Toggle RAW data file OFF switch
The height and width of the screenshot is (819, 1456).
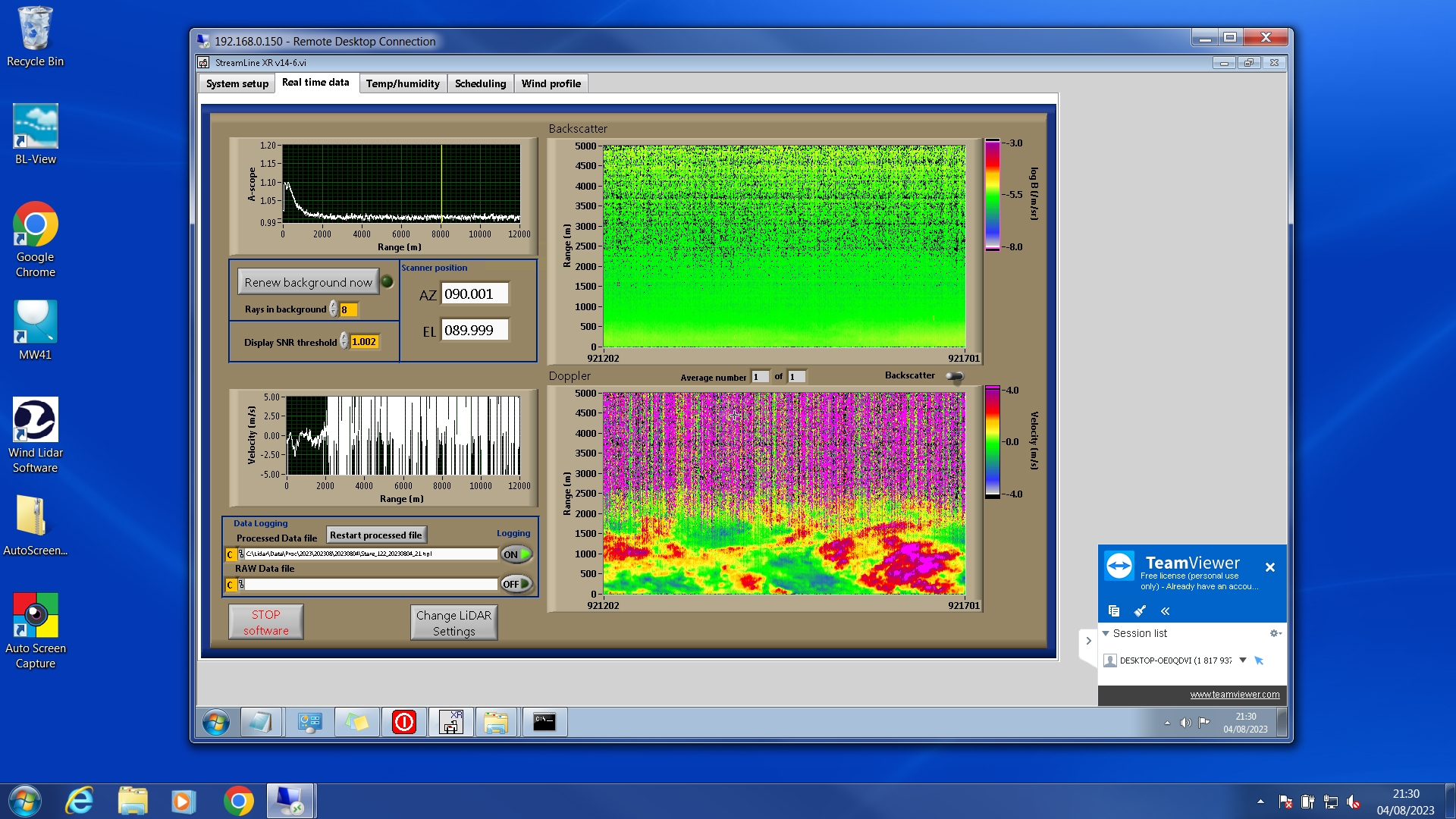coord(516,584)
